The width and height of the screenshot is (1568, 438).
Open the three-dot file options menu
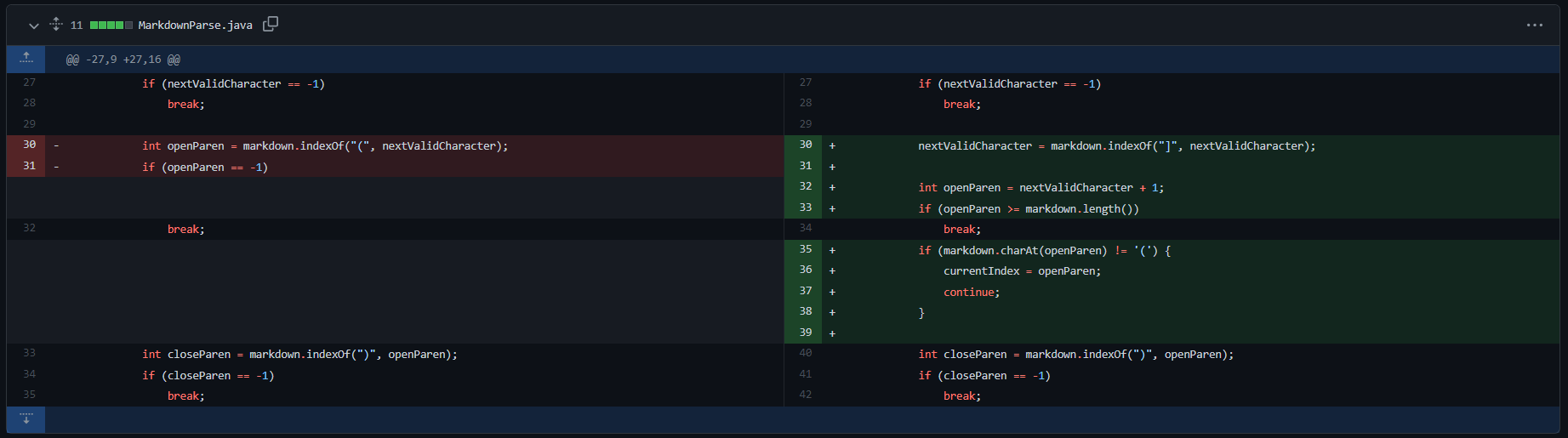[x=1535, y=26]
